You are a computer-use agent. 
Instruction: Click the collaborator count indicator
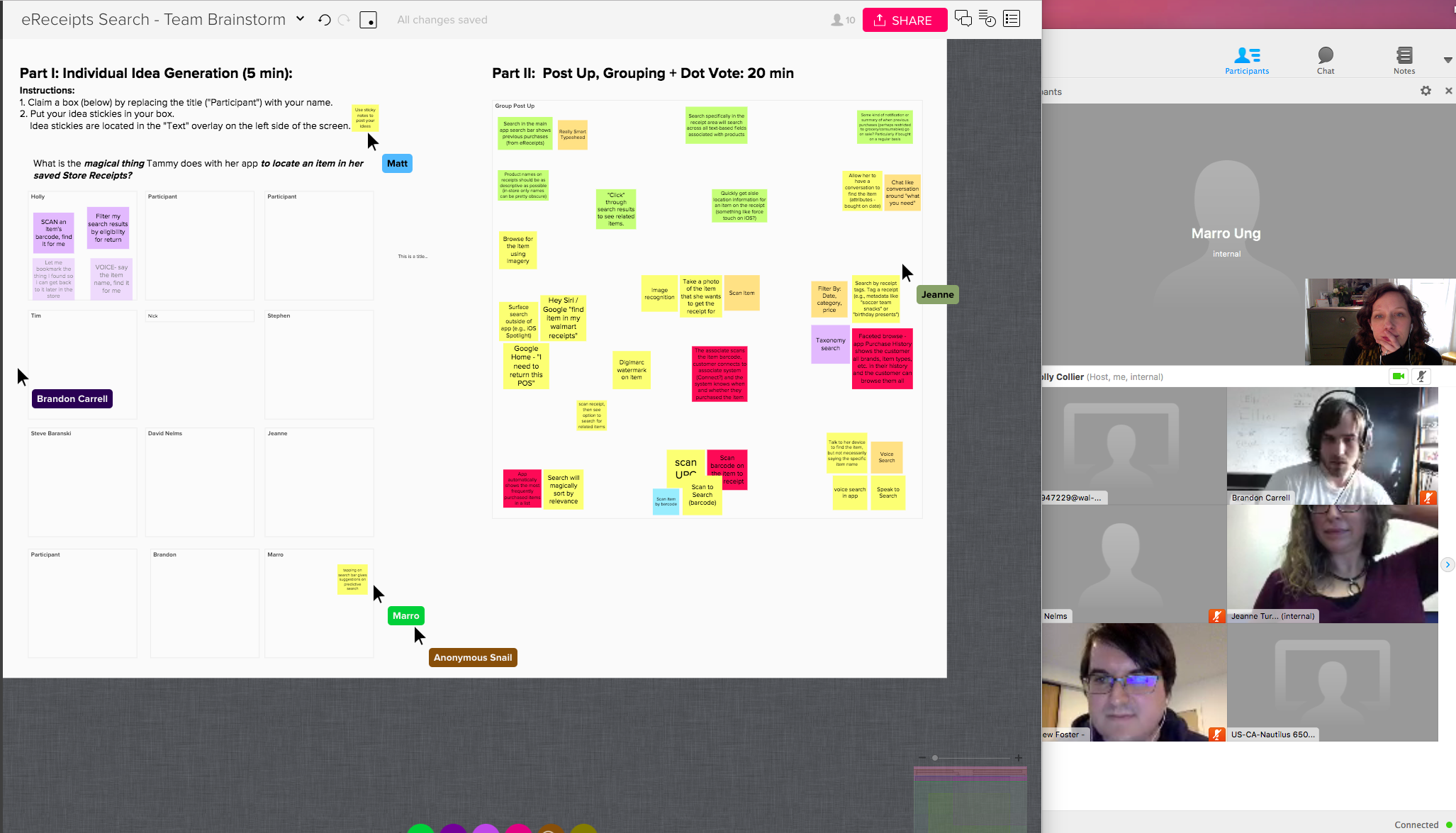point(843,20)
